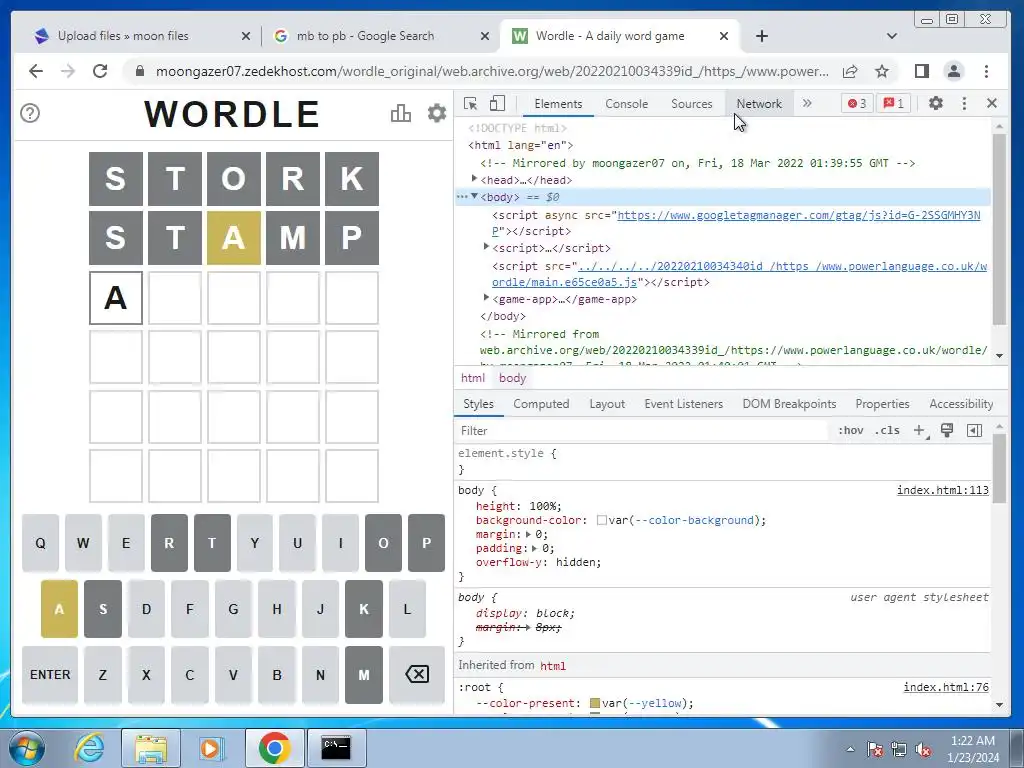The width and height of the screenshot is (1024, 768).
Task: Share this page icon in address bar
Action: (x=850, y=71)
